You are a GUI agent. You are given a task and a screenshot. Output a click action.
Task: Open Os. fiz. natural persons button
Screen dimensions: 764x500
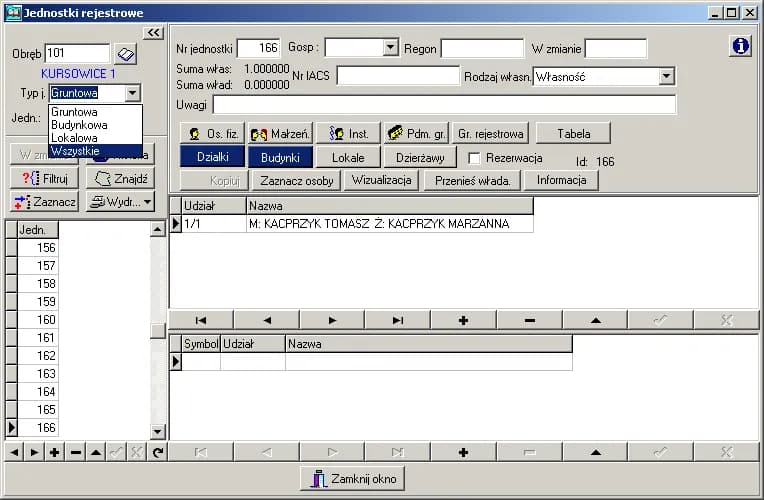pos(212,133)
